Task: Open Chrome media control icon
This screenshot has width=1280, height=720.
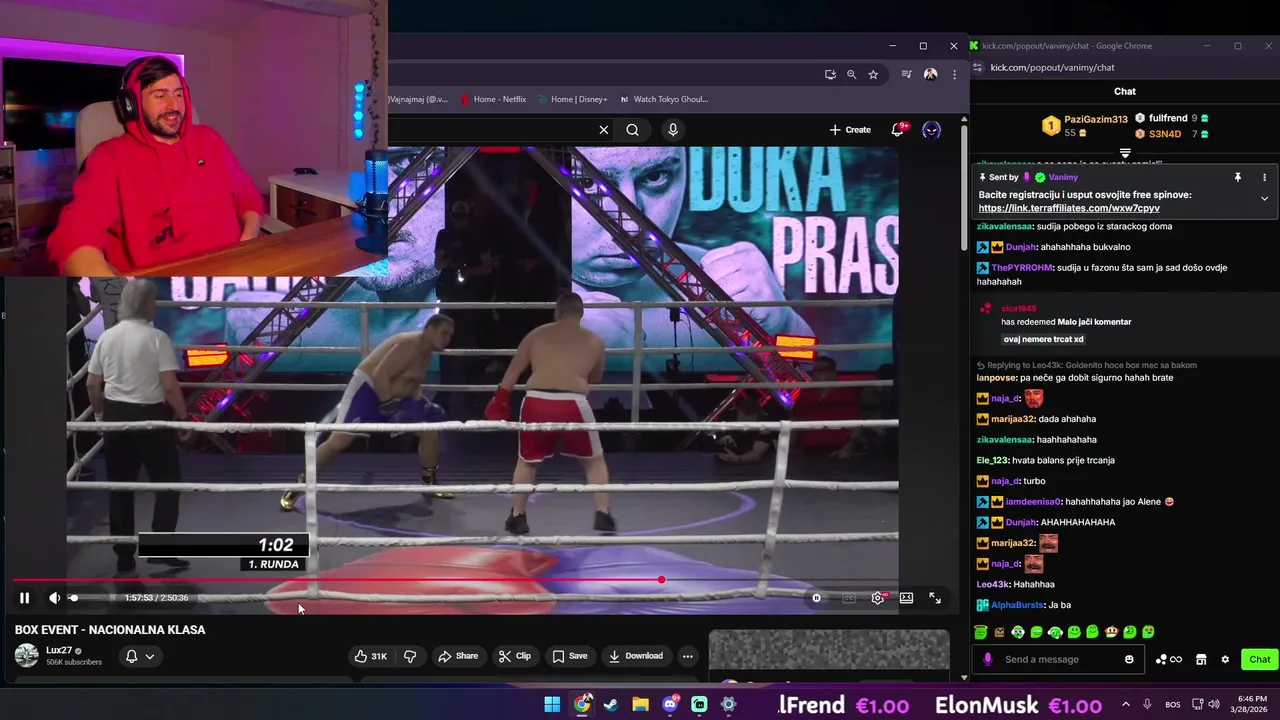Action: click(907, 74)
